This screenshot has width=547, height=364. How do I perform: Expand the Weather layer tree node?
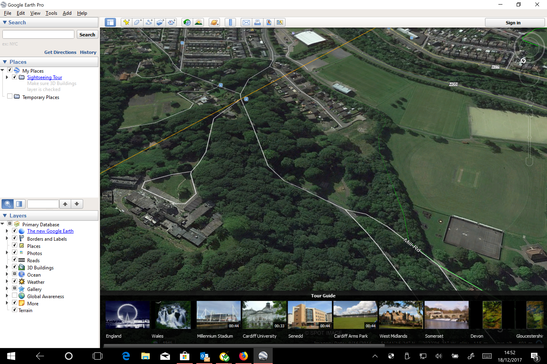(x=6, y=281)
